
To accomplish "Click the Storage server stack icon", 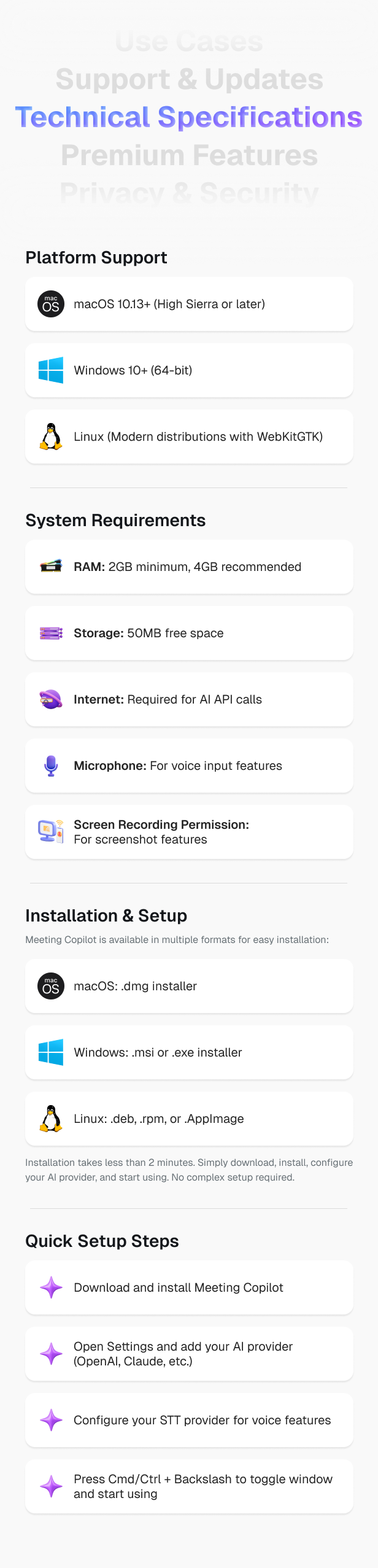I will (x=51, y=633).
